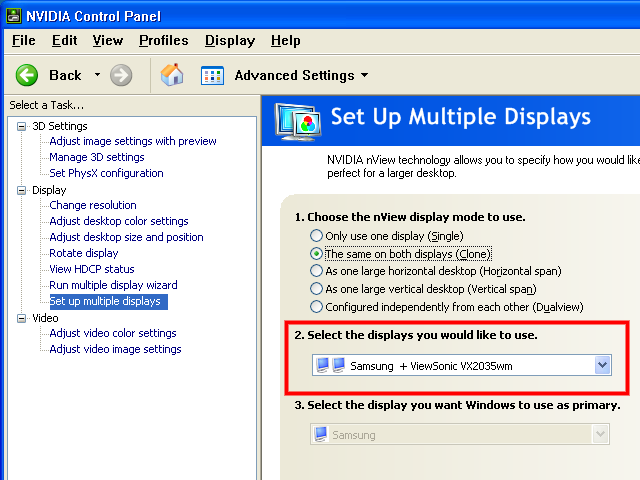
Task: Open Adjust video image settings
Action: [115, 349]
